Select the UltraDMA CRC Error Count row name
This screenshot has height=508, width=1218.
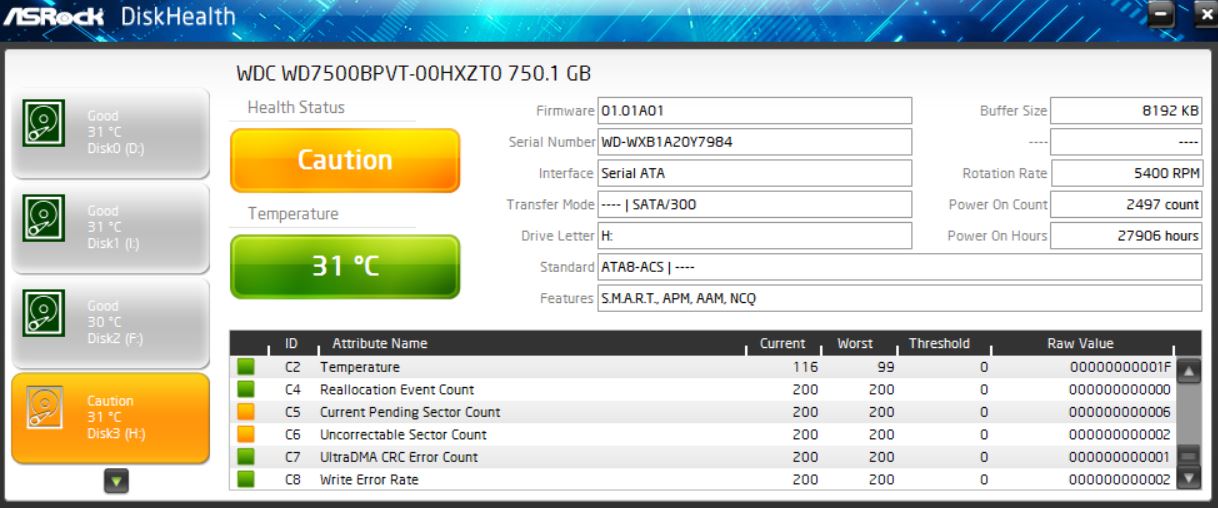coord(399,457)
